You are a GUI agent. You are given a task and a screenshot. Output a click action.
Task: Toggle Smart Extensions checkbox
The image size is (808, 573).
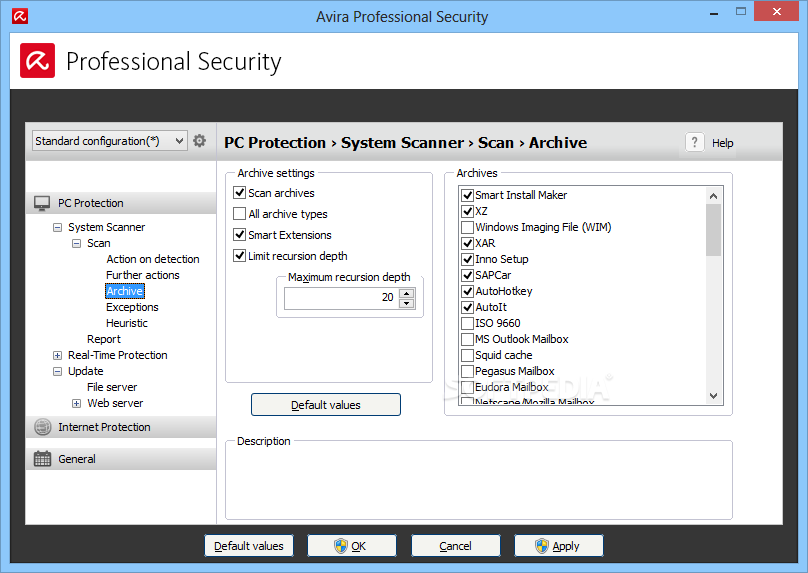coord(240,234)
